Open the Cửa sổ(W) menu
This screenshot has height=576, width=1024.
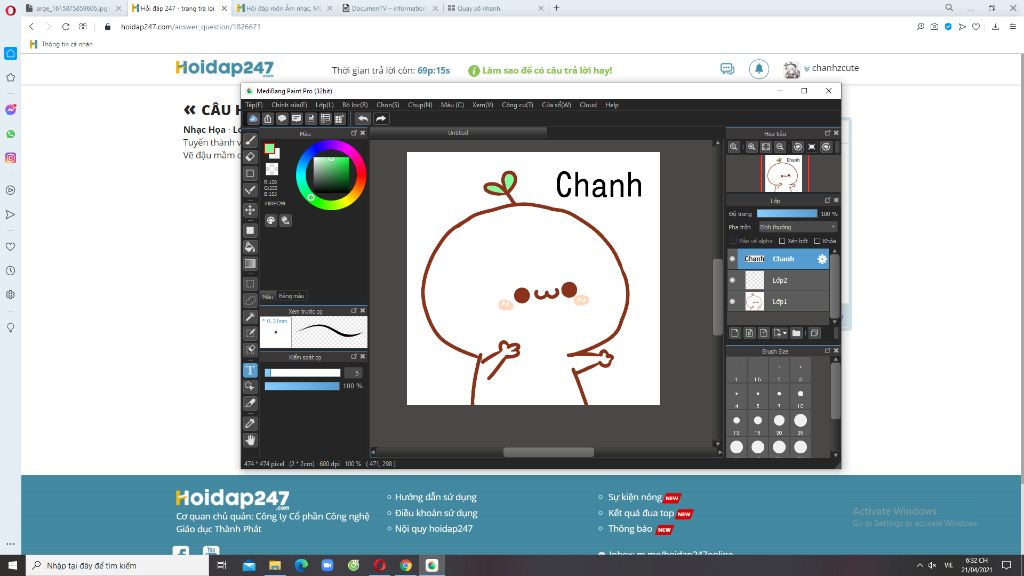[x=556, y=104]
